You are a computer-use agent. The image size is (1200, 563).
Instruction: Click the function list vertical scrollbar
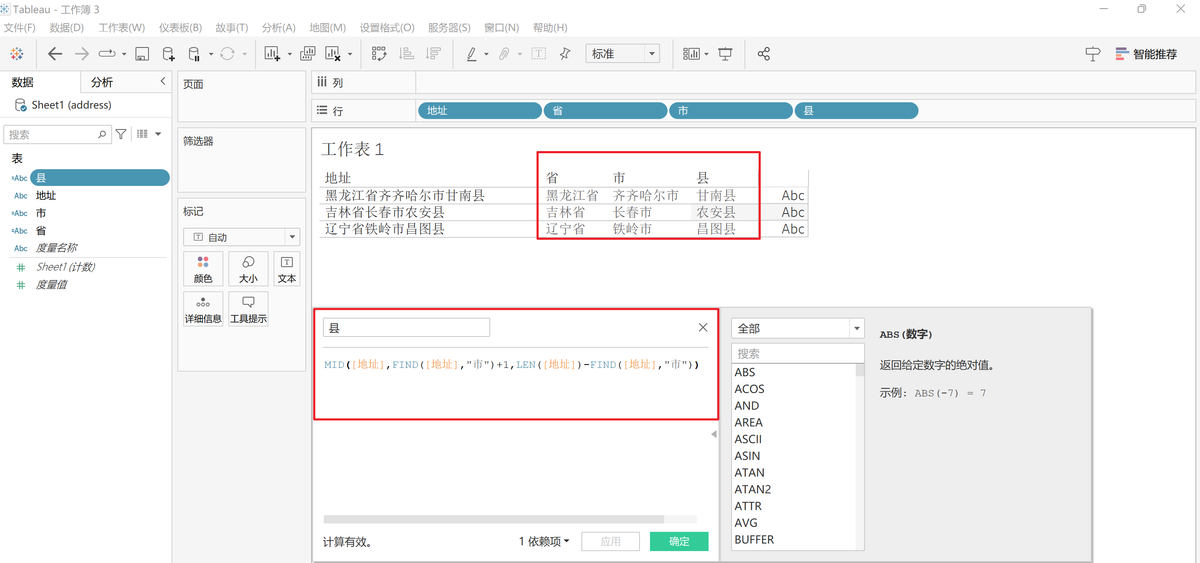pyautogui.click(x=860, y=370)
